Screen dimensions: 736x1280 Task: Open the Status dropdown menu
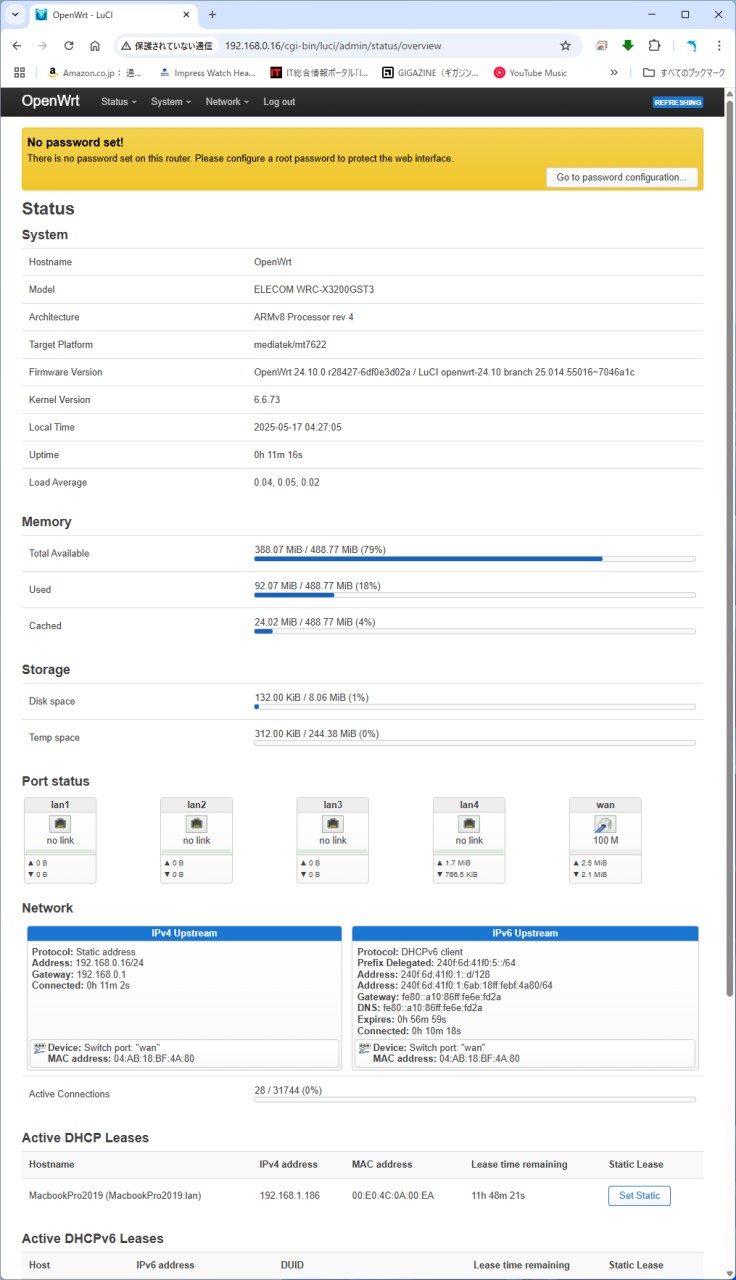click(118, 102)
